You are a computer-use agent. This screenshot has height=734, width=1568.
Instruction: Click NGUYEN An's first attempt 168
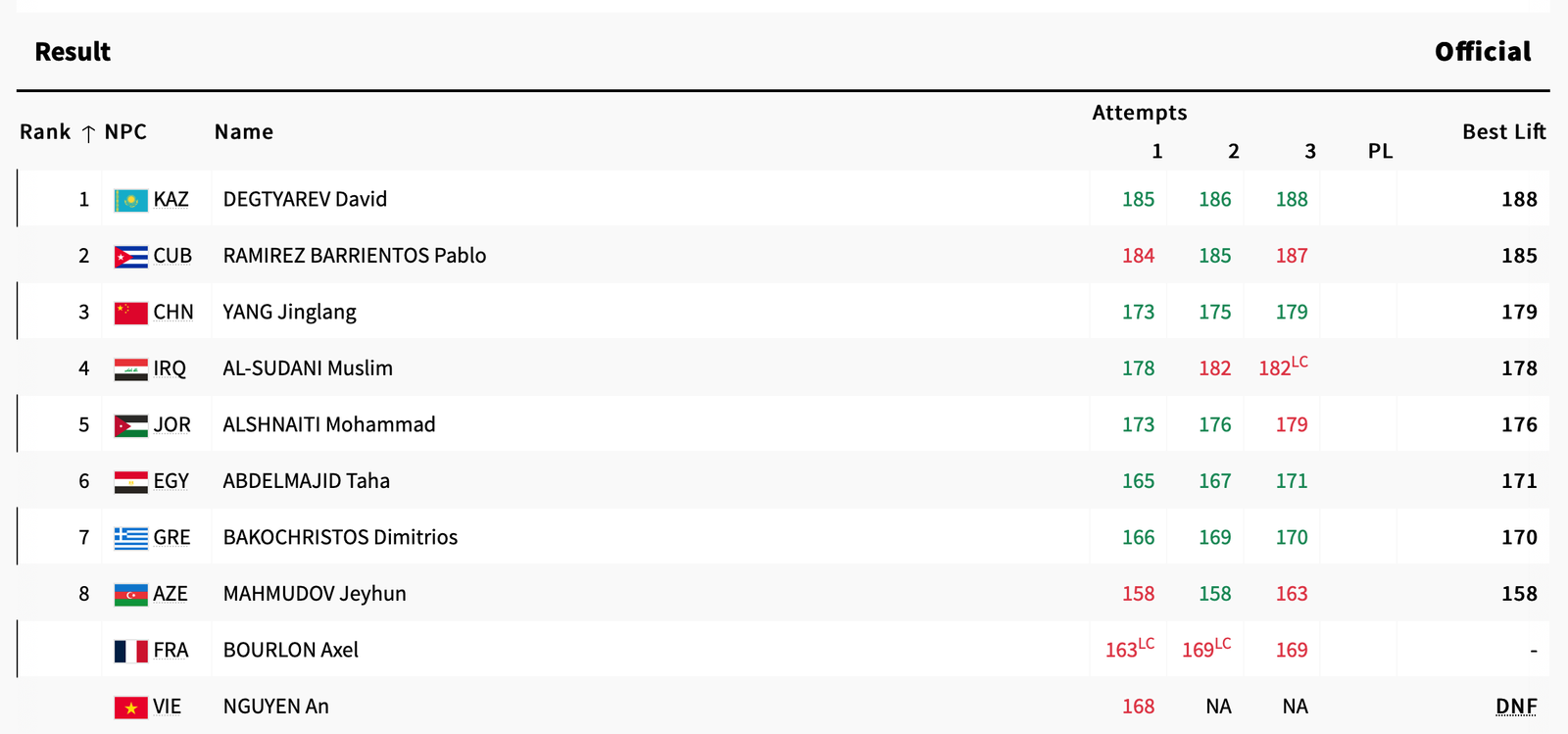pyautogui.click(x=1138, y=707)
